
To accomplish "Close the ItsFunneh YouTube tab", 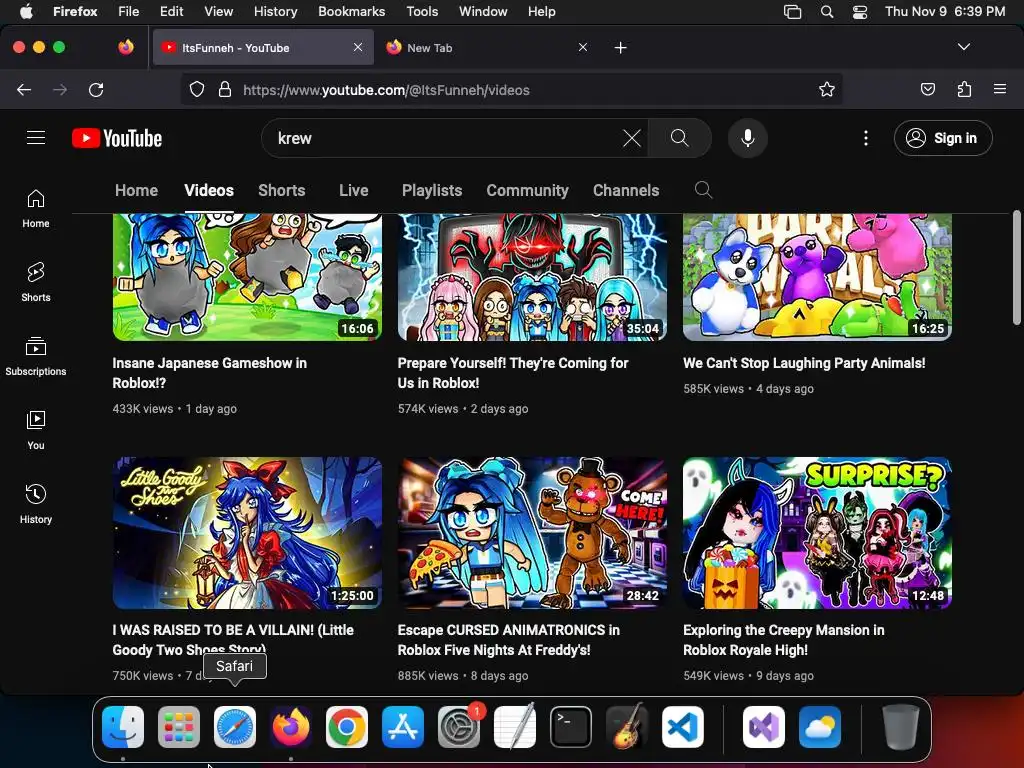I will (x=358, y=47).
